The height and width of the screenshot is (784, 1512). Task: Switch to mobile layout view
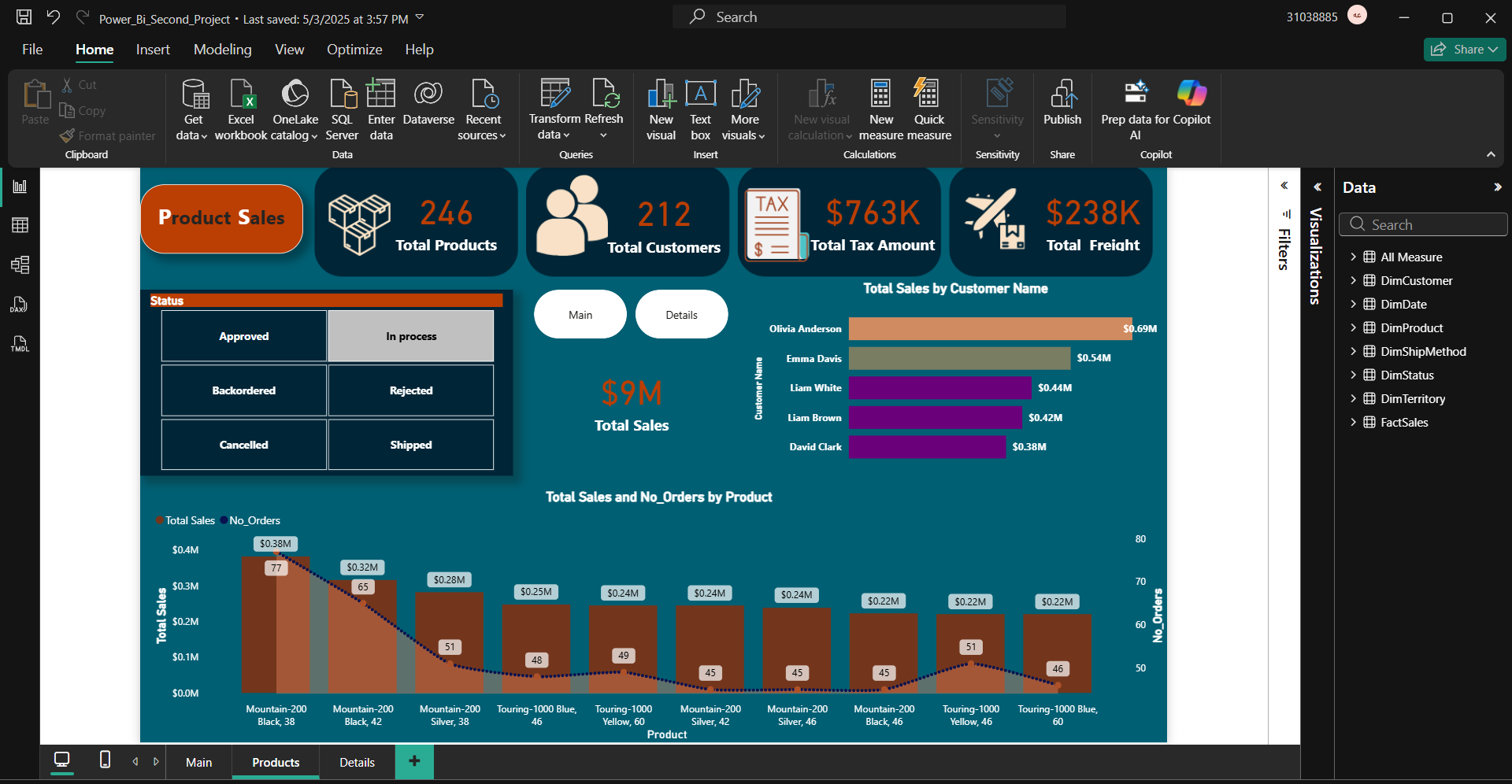pos(104,761)
